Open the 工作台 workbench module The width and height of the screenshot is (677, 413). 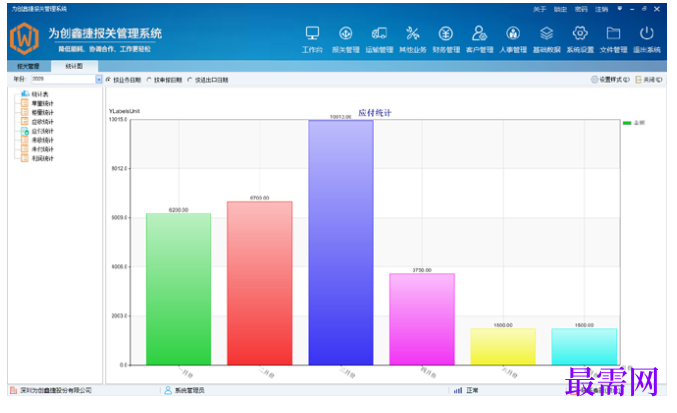(312, 39)
